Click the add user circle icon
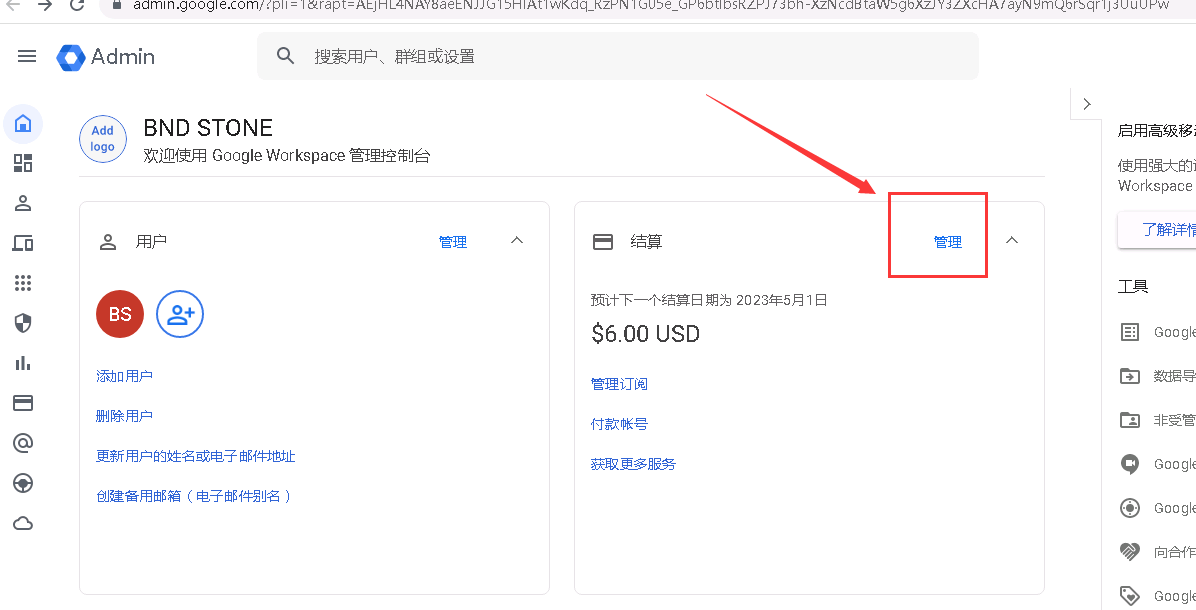1196x610 pixels. (180, 313)
